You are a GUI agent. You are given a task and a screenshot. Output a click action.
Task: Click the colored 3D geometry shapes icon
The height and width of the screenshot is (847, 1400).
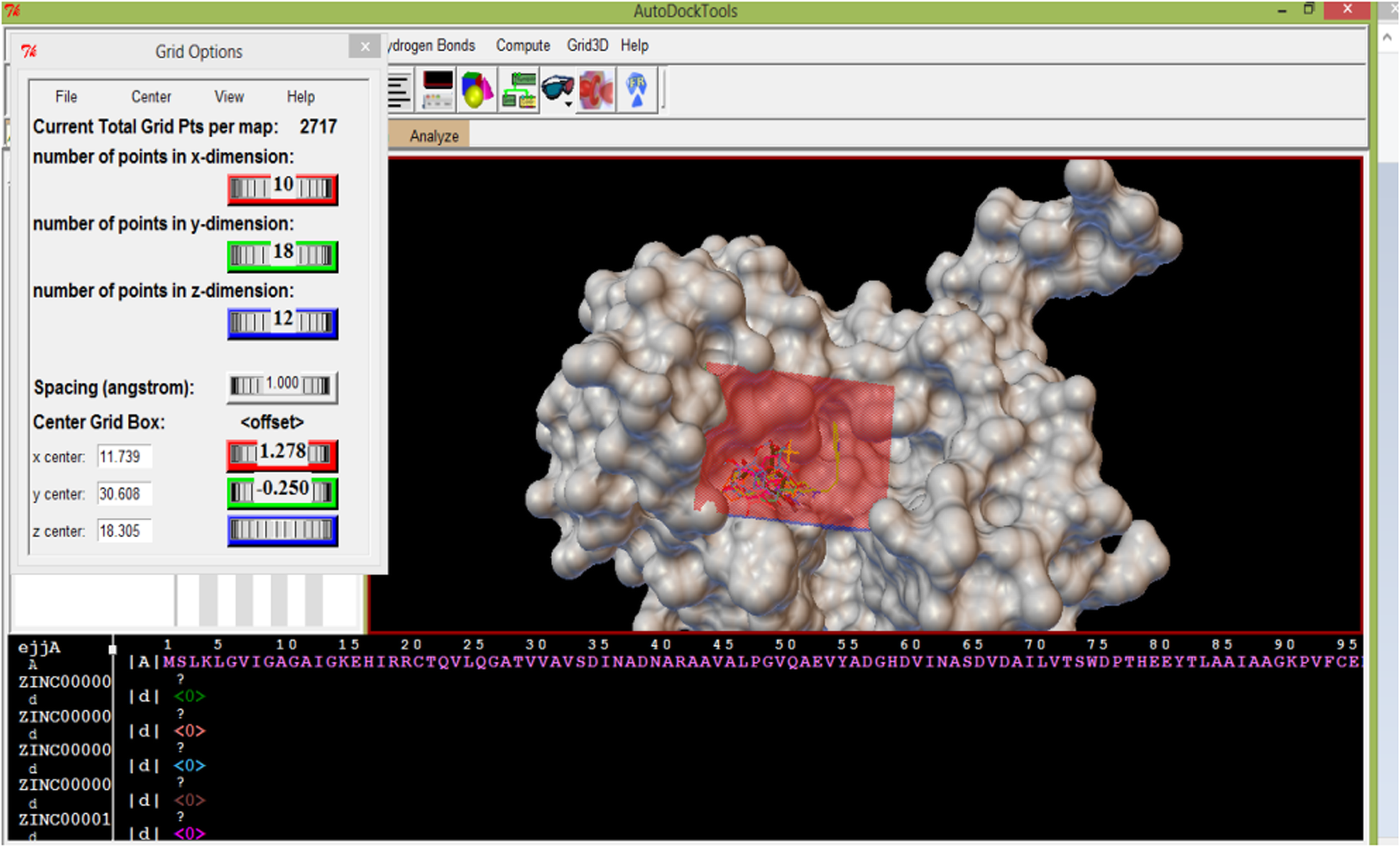click(477, 91)
